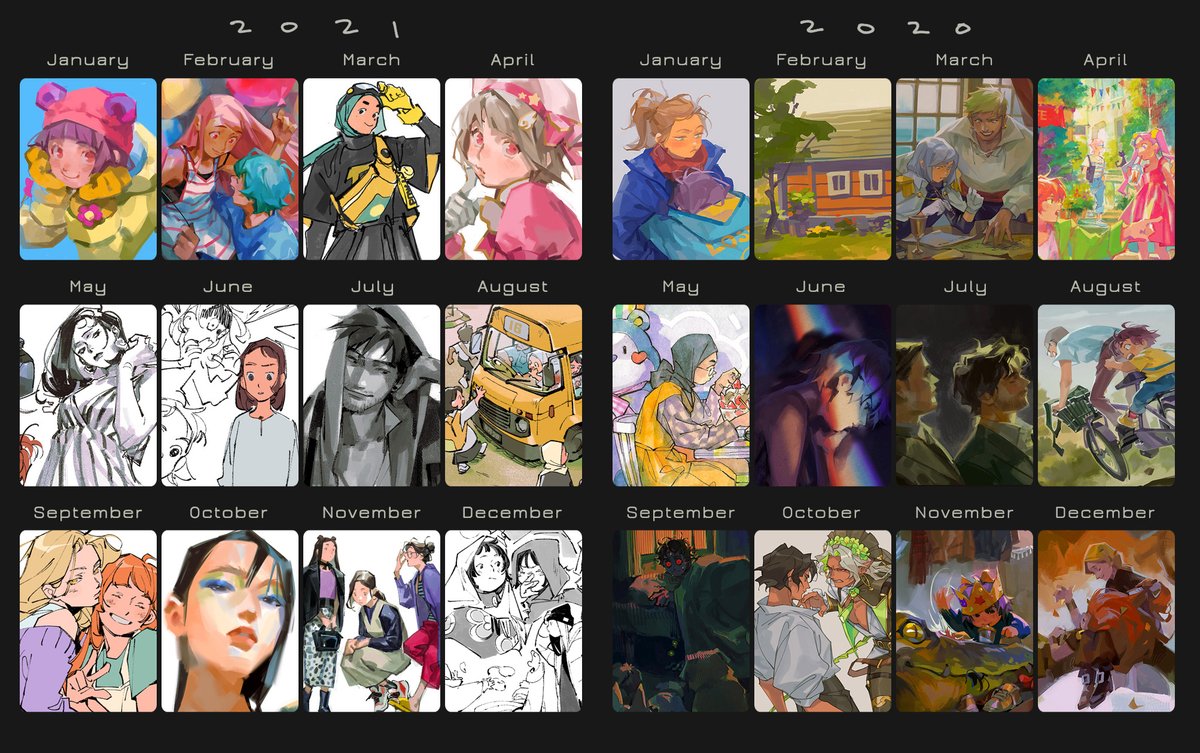Click the February label under 2020
The width and height of the screenshot is (1200, 753).
pos(822,61)
